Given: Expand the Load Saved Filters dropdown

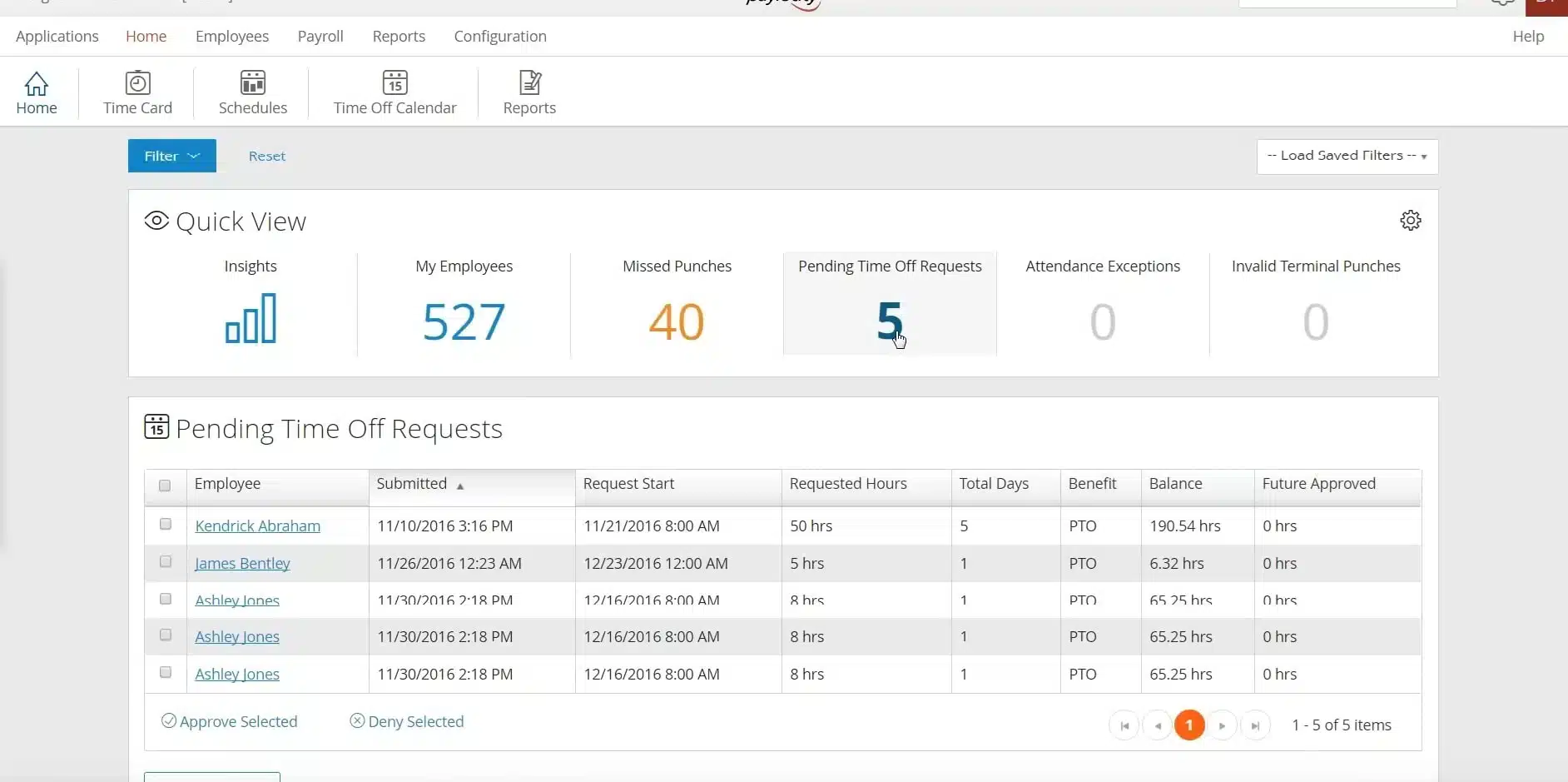Looking at the screenshot, I should (x=1347, y=157).
